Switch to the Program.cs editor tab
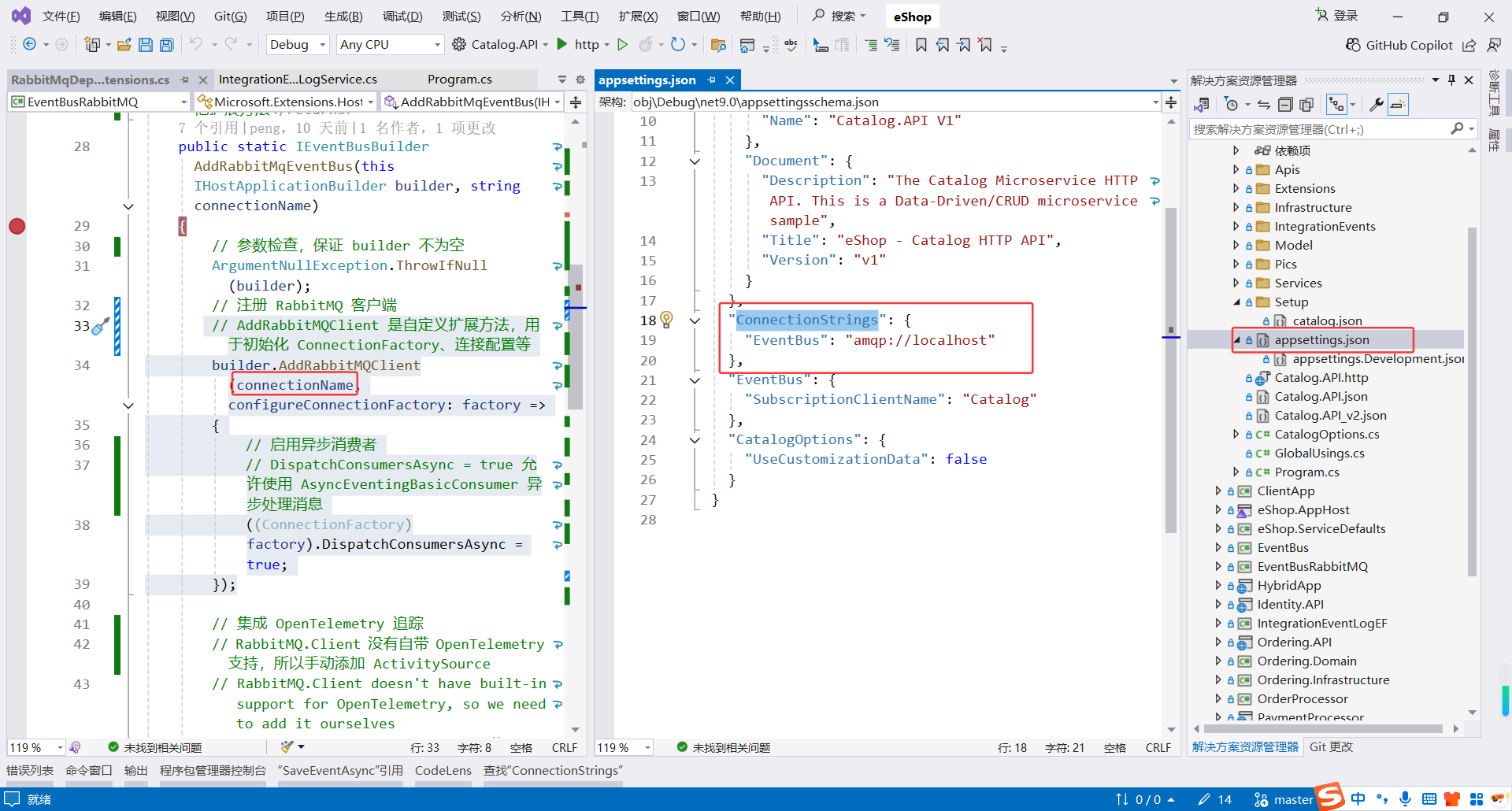The width and height of the screenshot is (1512, 811). click(x=459, y=80)
